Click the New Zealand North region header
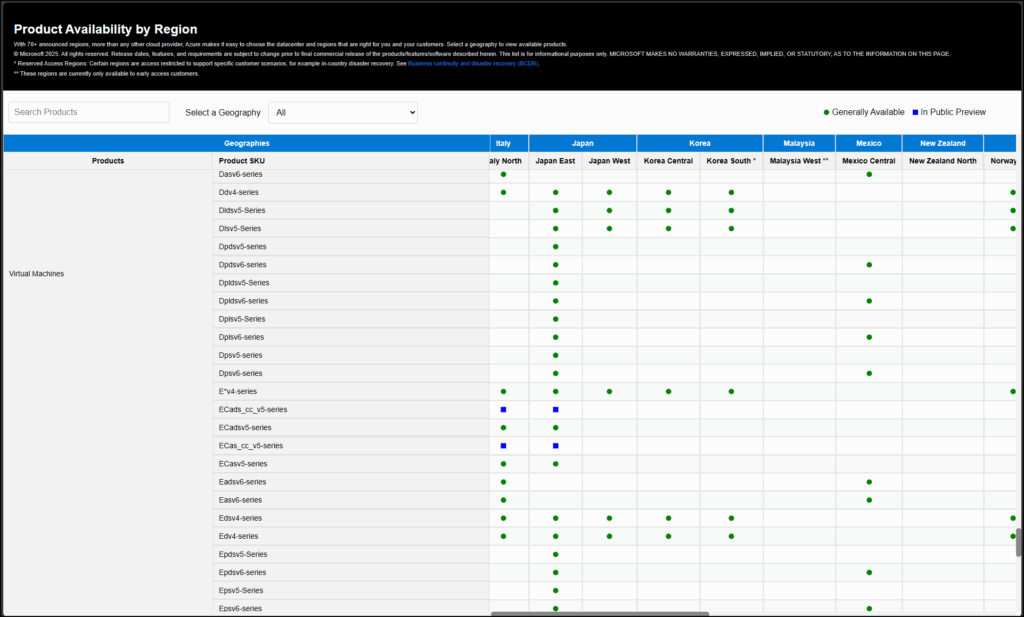The height and width of the screenshot is (617, 1024). [x=942, y=161]
